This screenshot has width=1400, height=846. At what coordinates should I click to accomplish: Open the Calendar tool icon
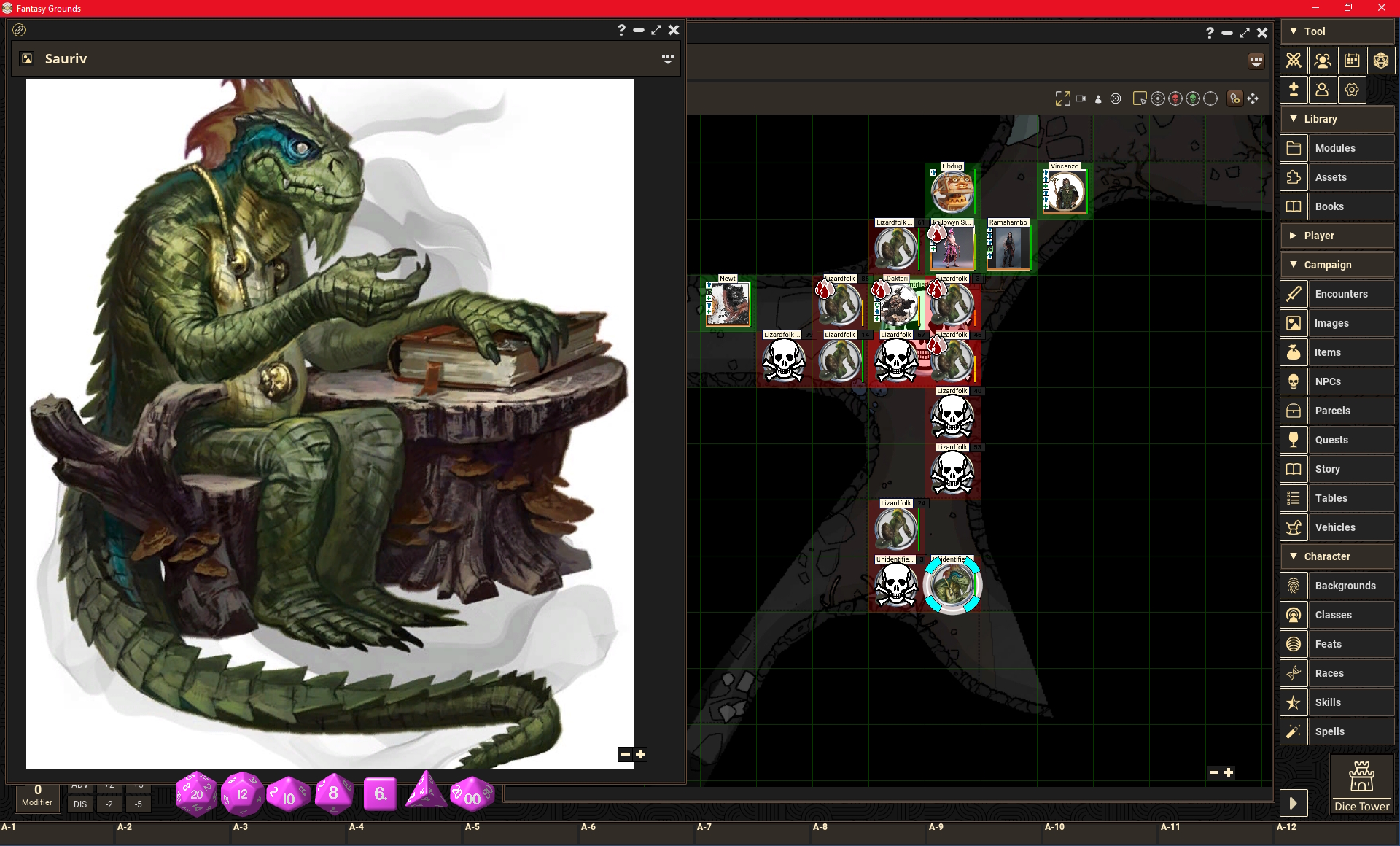coord(1352,61)
